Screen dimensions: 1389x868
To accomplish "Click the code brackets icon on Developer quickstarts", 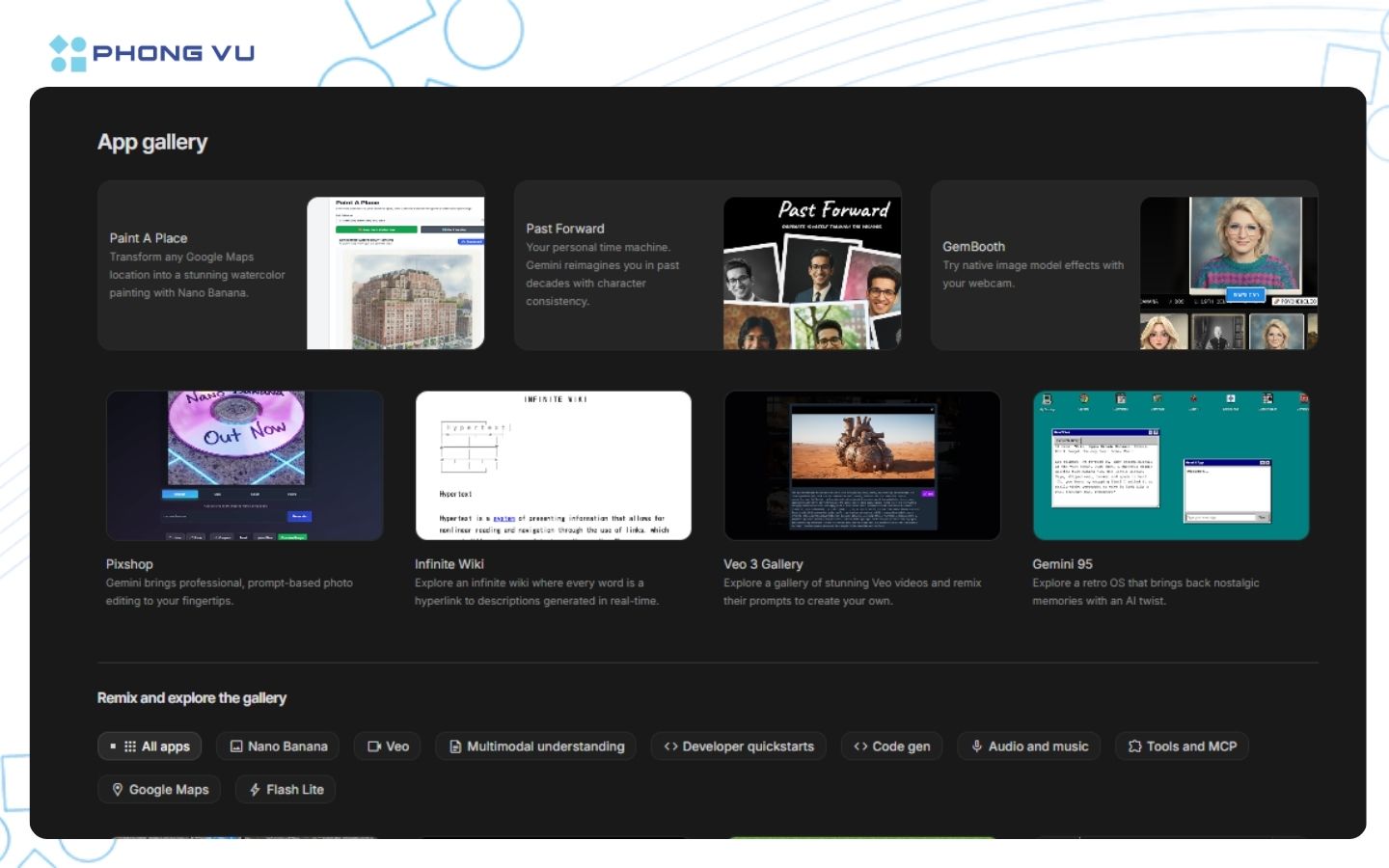I will click(x=669, y=746).
